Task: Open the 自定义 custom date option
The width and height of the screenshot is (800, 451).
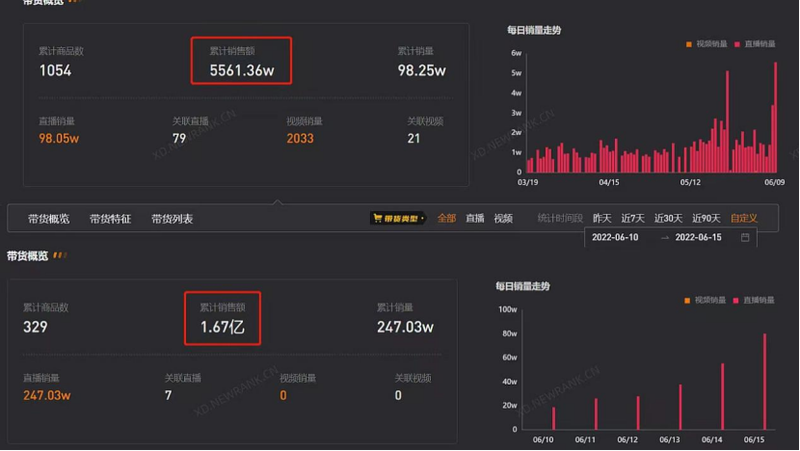Action: pyautogui.click(x=744, y=218)
